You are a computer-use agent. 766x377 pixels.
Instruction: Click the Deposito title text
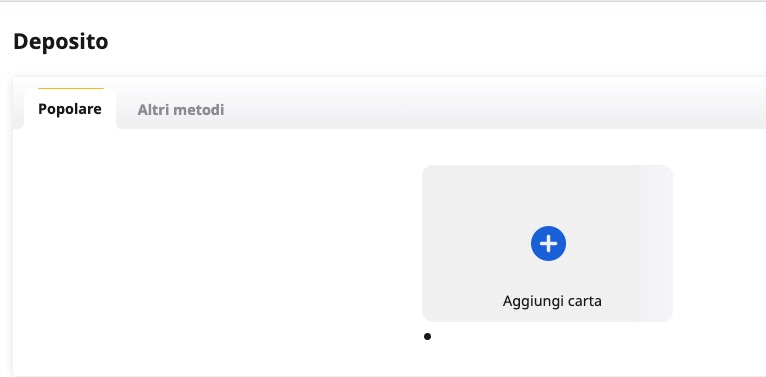(61, 42)
